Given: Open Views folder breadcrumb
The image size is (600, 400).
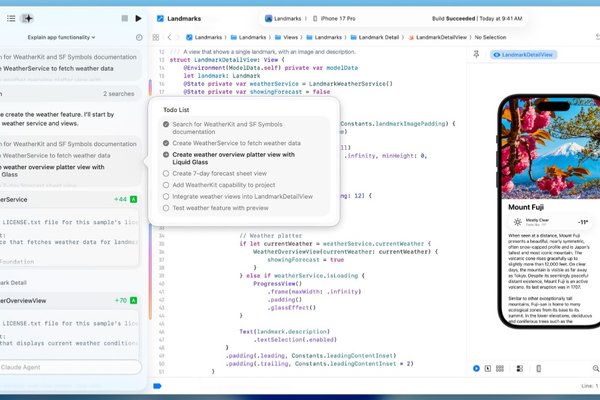Looking at the screenshot, I should (286, 37).
